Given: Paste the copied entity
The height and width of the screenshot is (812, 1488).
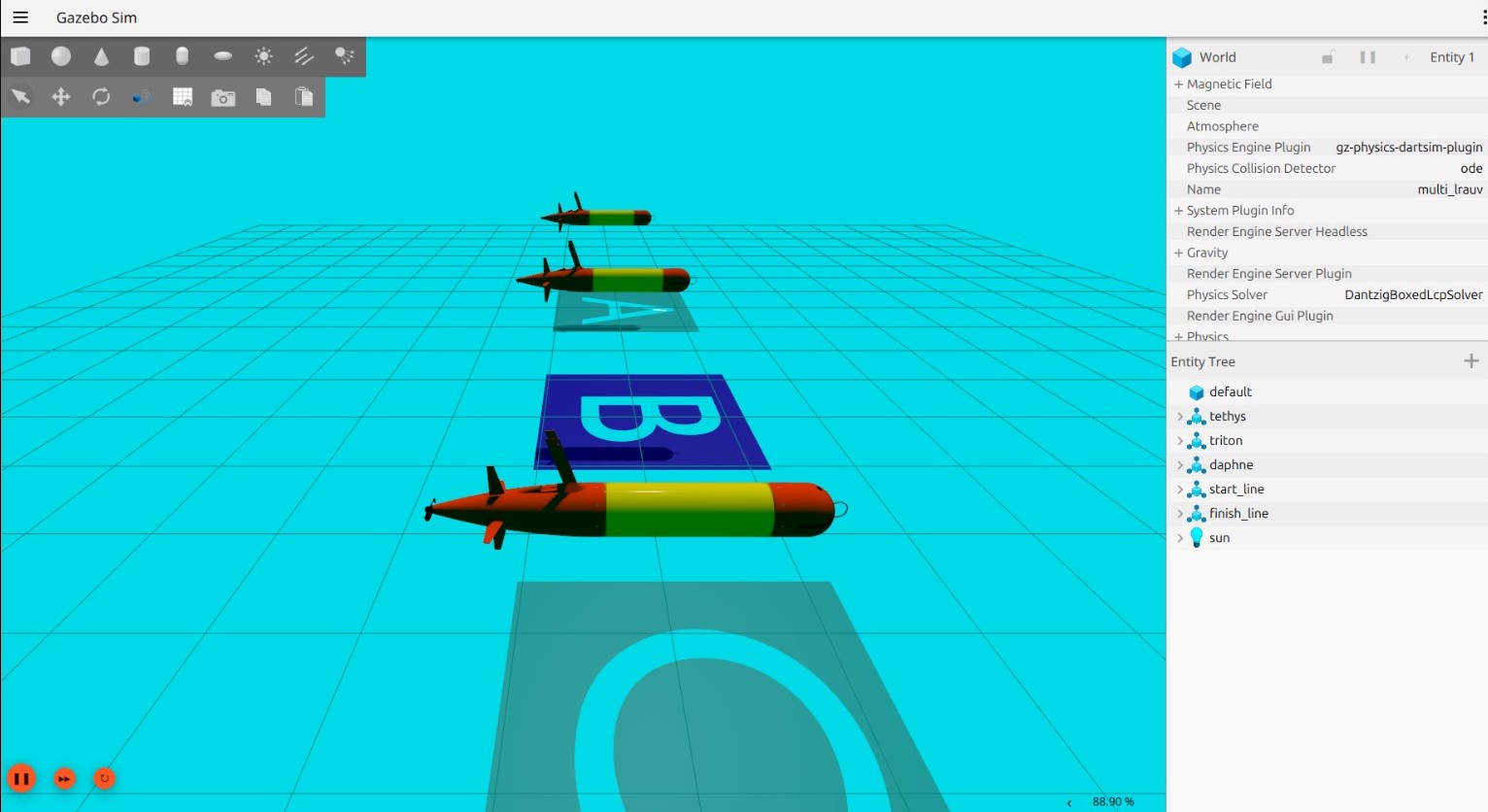Looking at the screenshot, I should (x=304, y=97).
